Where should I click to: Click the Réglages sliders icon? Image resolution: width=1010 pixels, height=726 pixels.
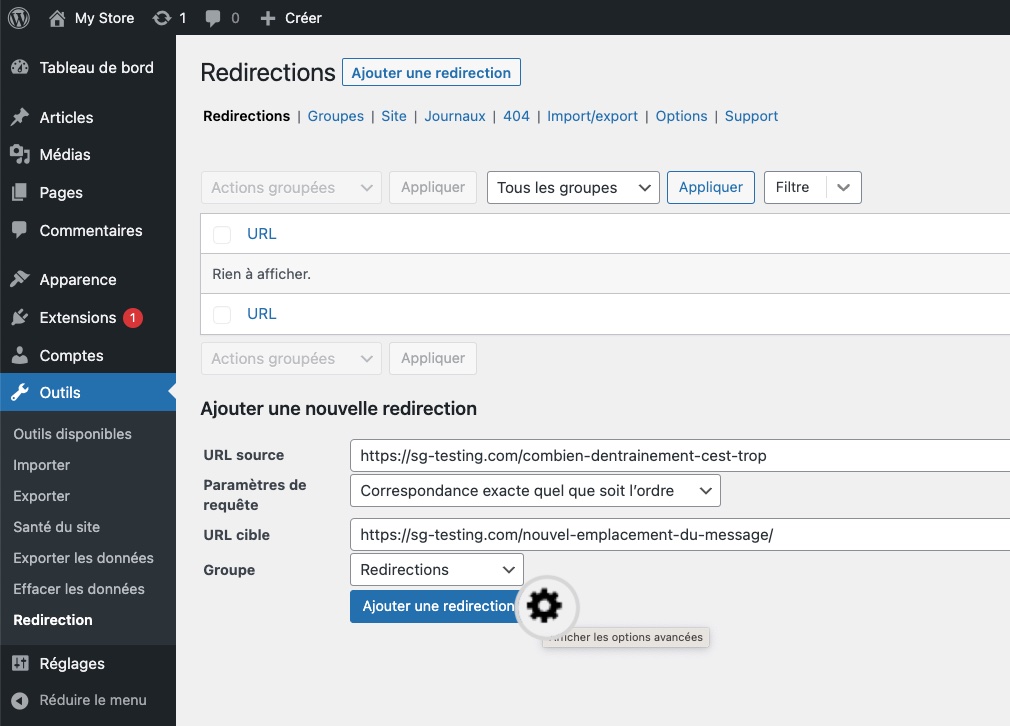pyautogui.click(x=20, y=663)
